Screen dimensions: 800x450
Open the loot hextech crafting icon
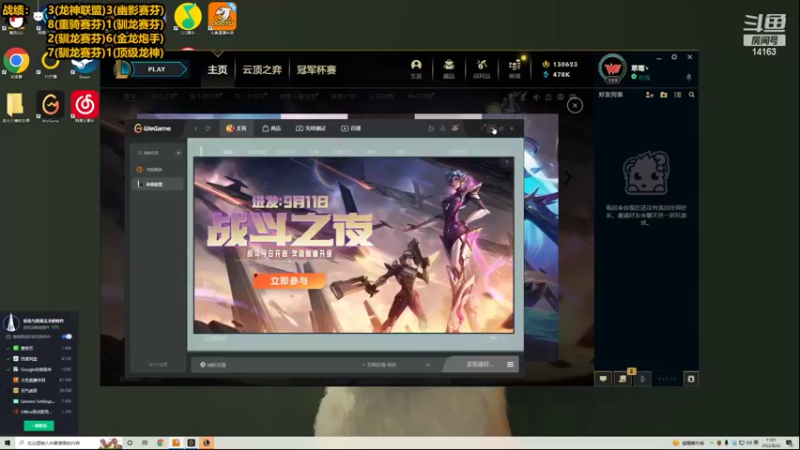tap(481, 69)
